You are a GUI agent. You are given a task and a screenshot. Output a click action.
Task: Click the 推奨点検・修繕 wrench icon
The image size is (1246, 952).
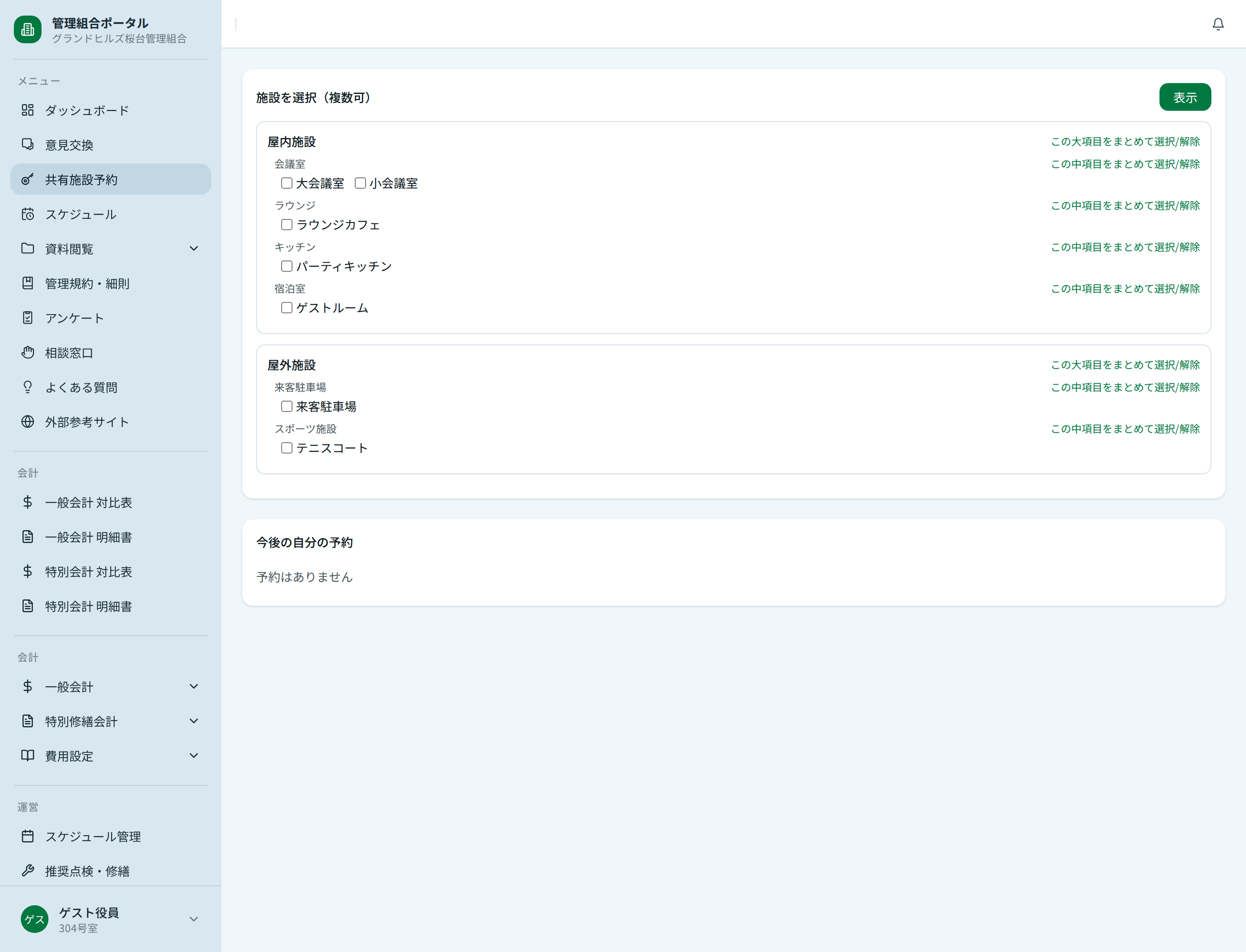coord(28,870)
